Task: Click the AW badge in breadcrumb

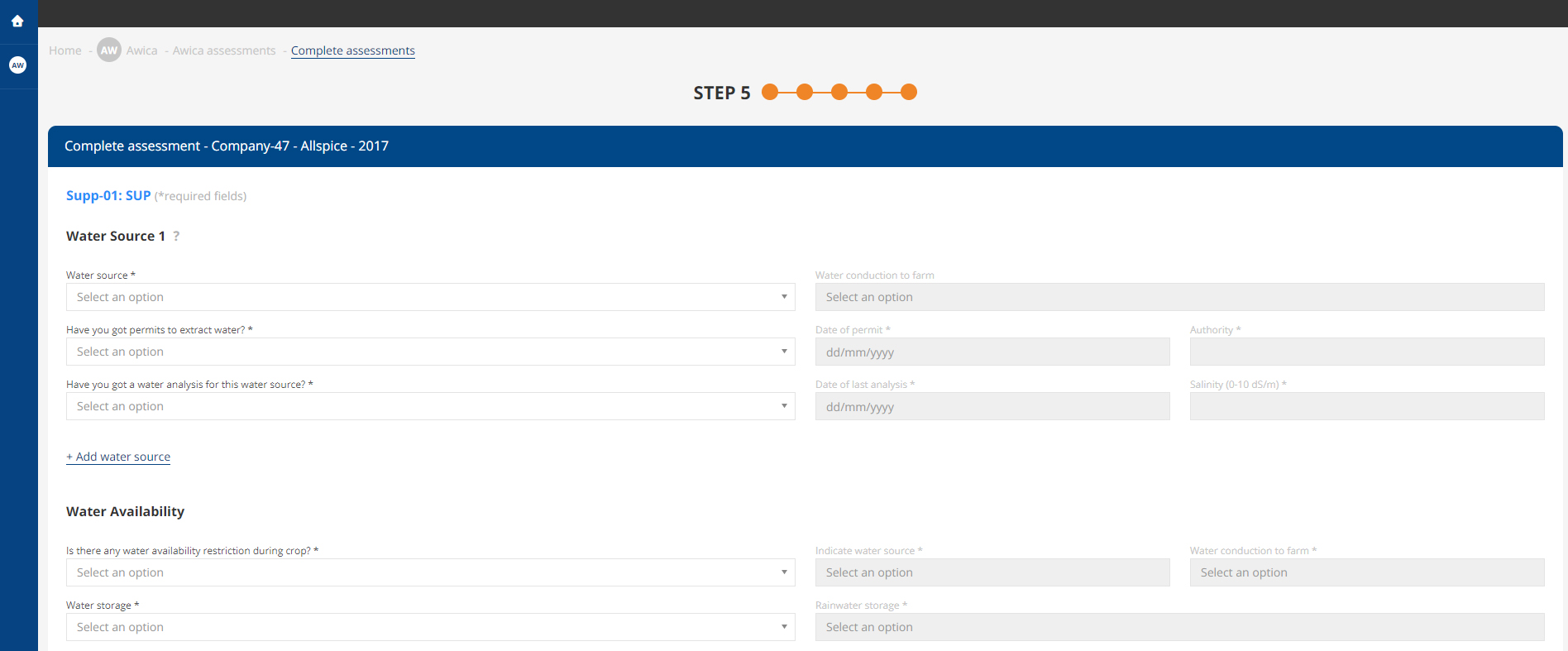Action: (109, 50)
